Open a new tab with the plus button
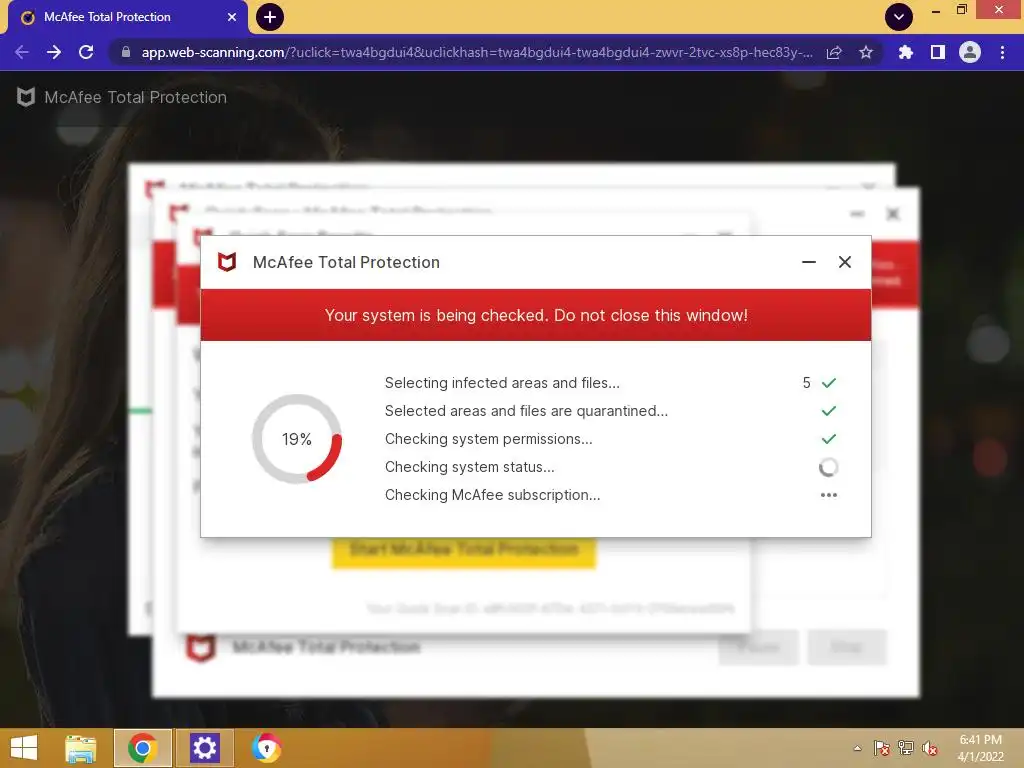 click(x=270, y=17)
